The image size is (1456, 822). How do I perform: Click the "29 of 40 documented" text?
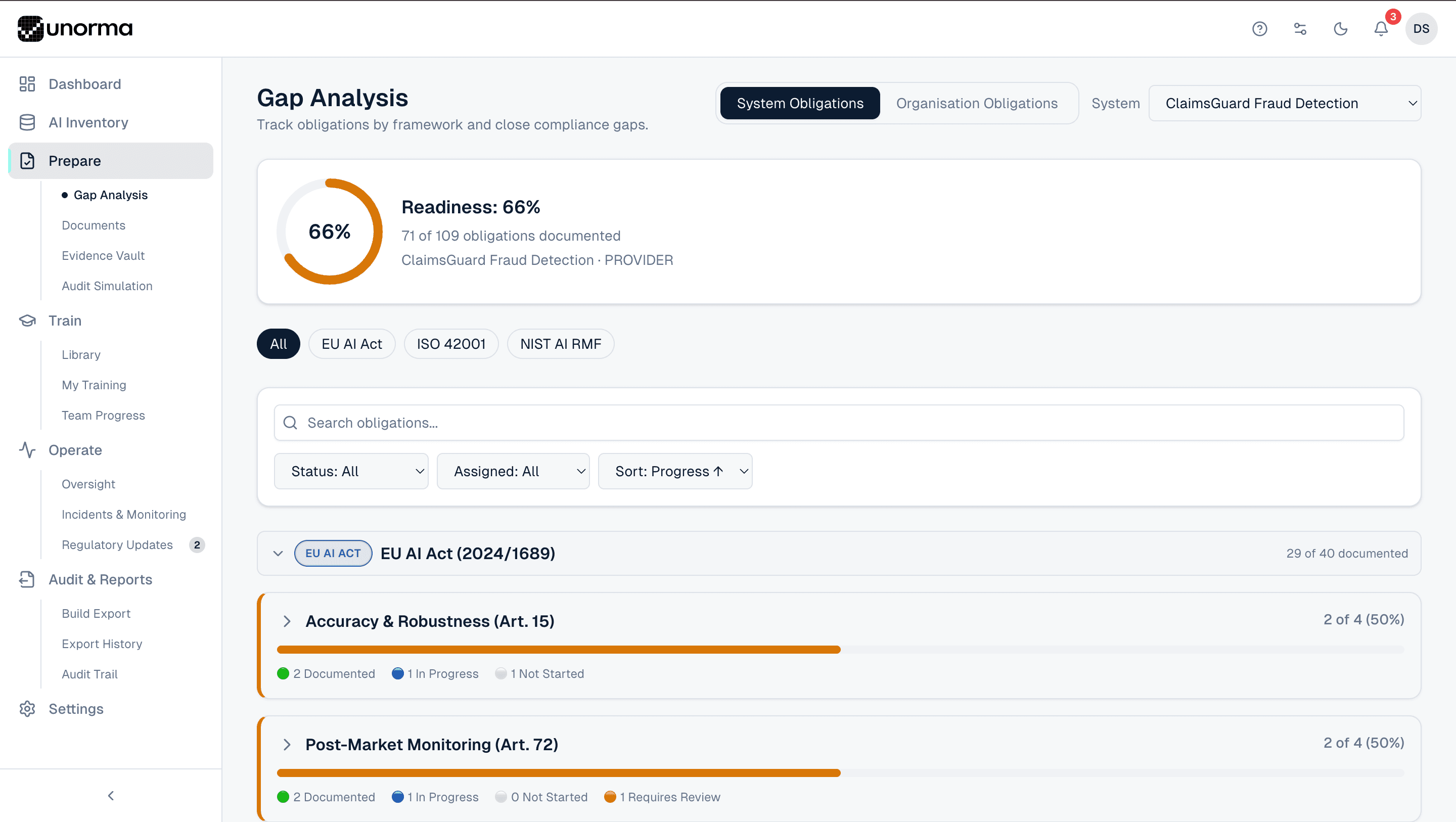click(x=1347, y=554)
